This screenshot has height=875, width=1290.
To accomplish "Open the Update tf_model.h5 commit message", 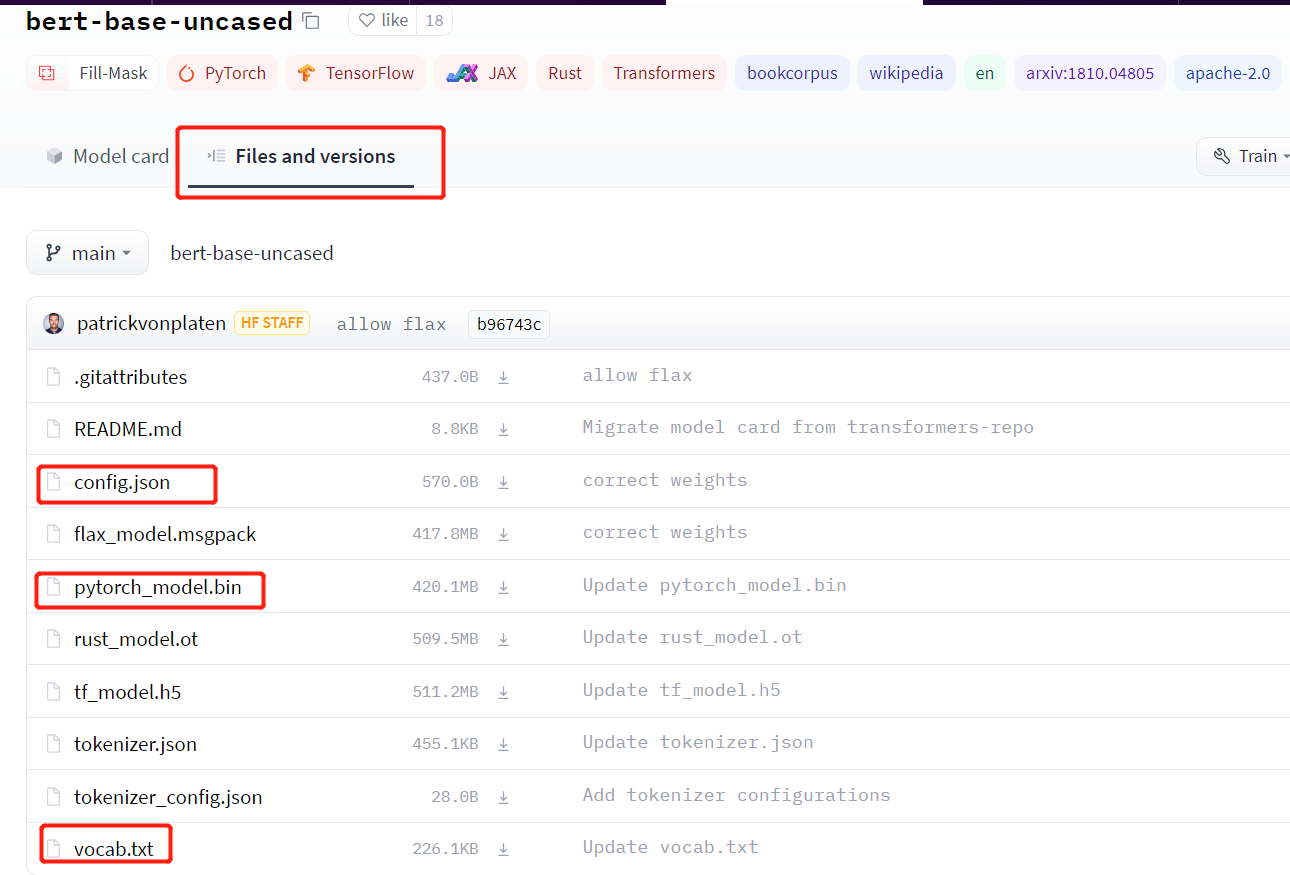I will tap(681, 690).
